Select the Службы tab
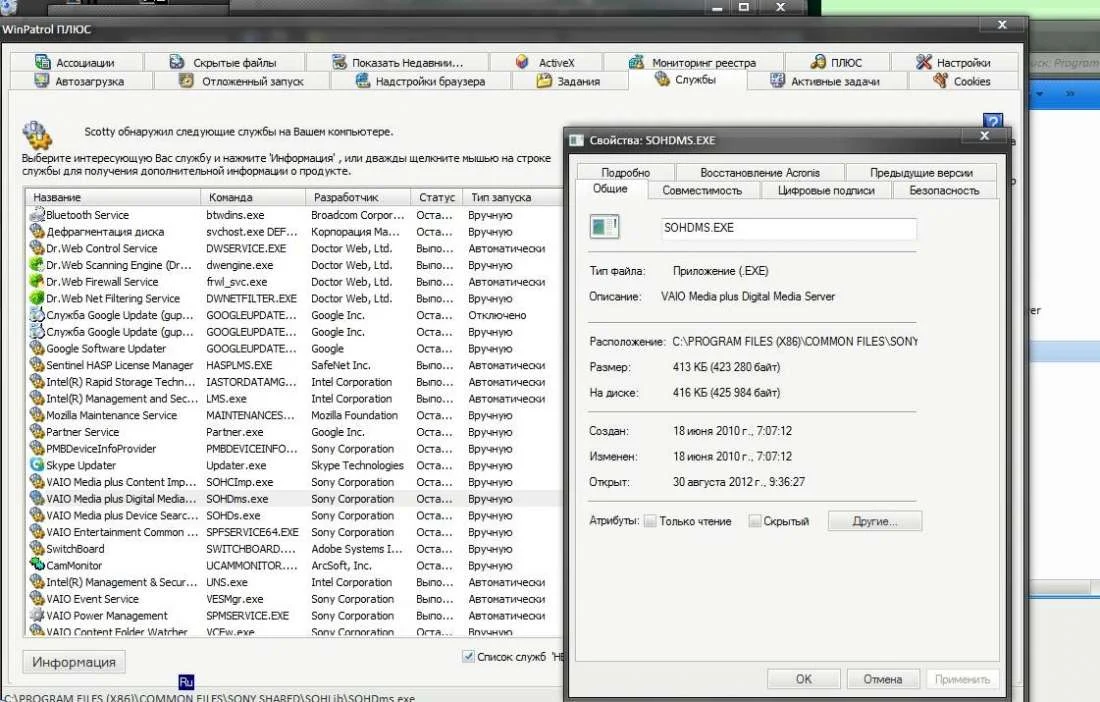The height and width of the screenshot is (702, 1100). click(686, 79)
